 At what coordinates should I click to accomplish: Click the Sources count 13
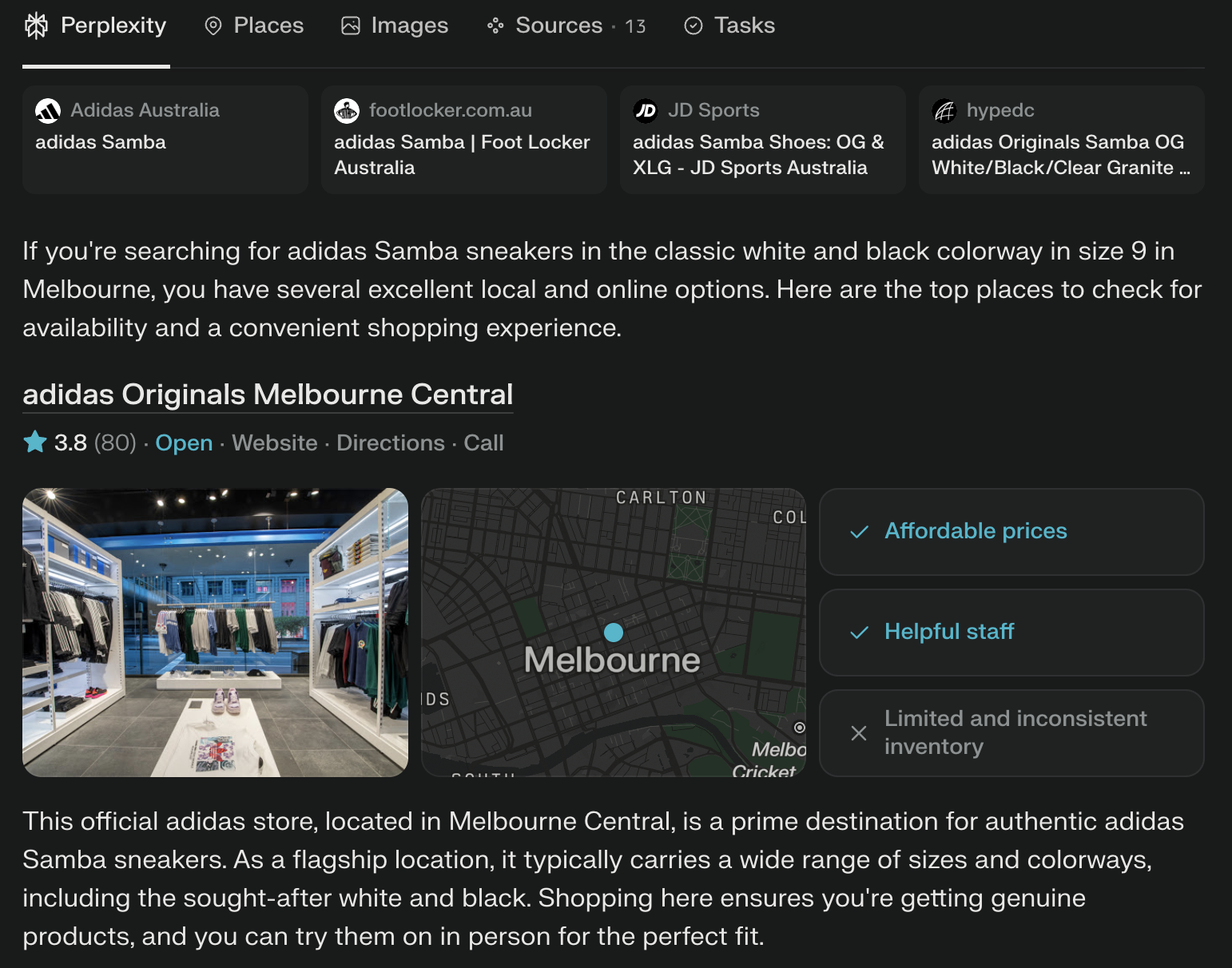(x=635, y=26)
